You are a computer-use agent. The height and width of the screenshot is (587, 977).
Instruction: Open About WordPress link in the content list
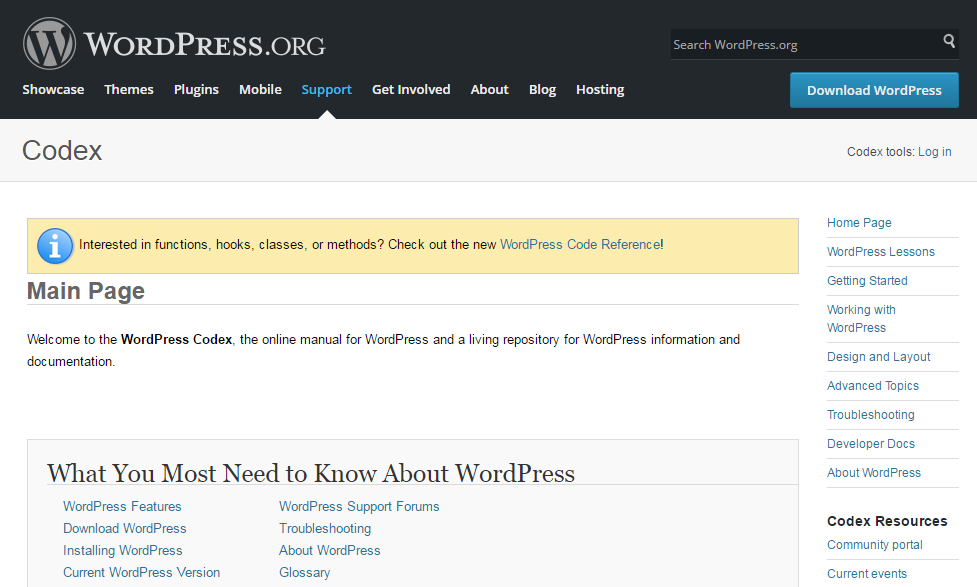point(330,551)
